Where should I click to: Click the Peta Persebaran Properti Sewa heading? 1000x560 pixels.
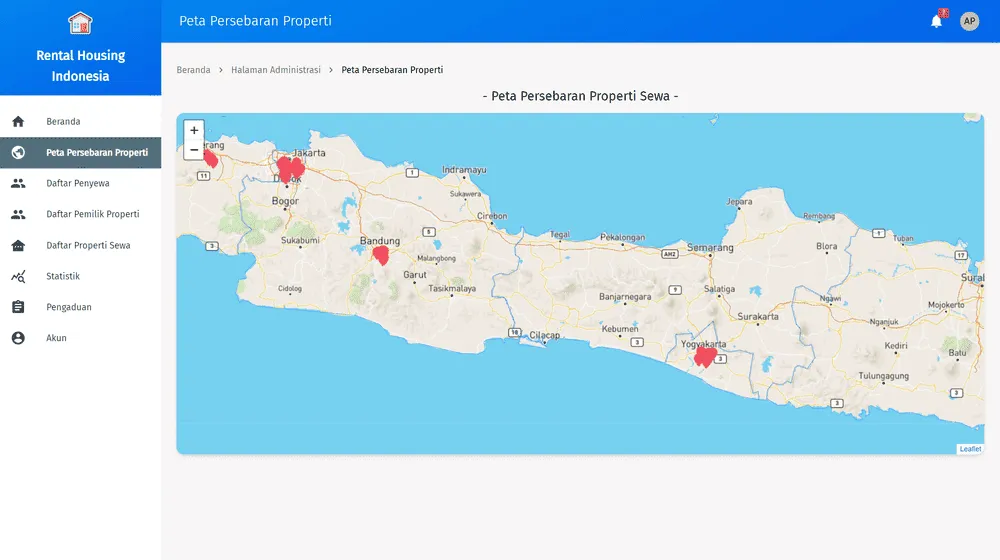[x=580, y=96]
